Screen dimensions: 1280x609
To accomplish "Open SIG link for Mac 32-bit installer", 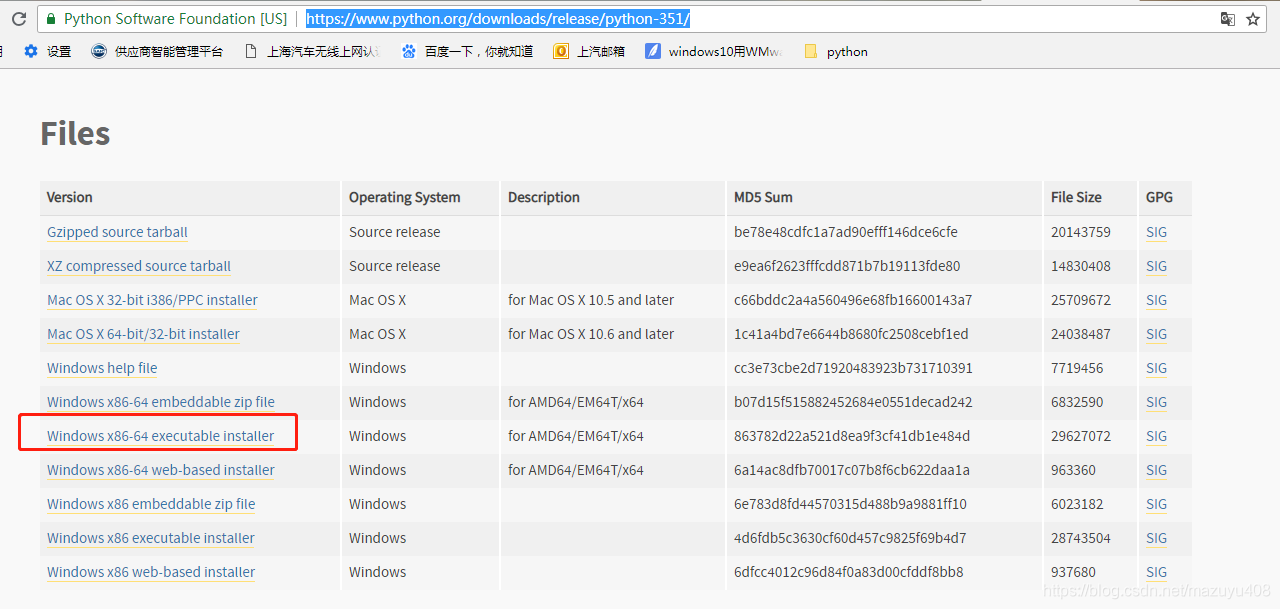I will tap(1156, 300).
